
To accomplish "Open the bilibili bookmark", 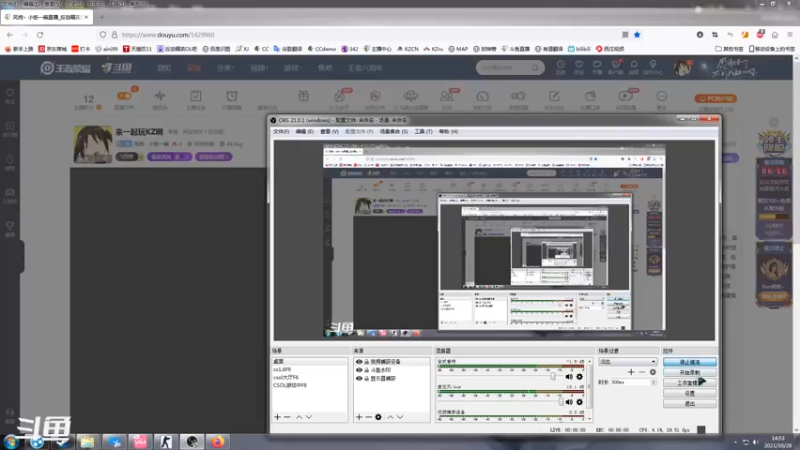I will tap(579, 49).
